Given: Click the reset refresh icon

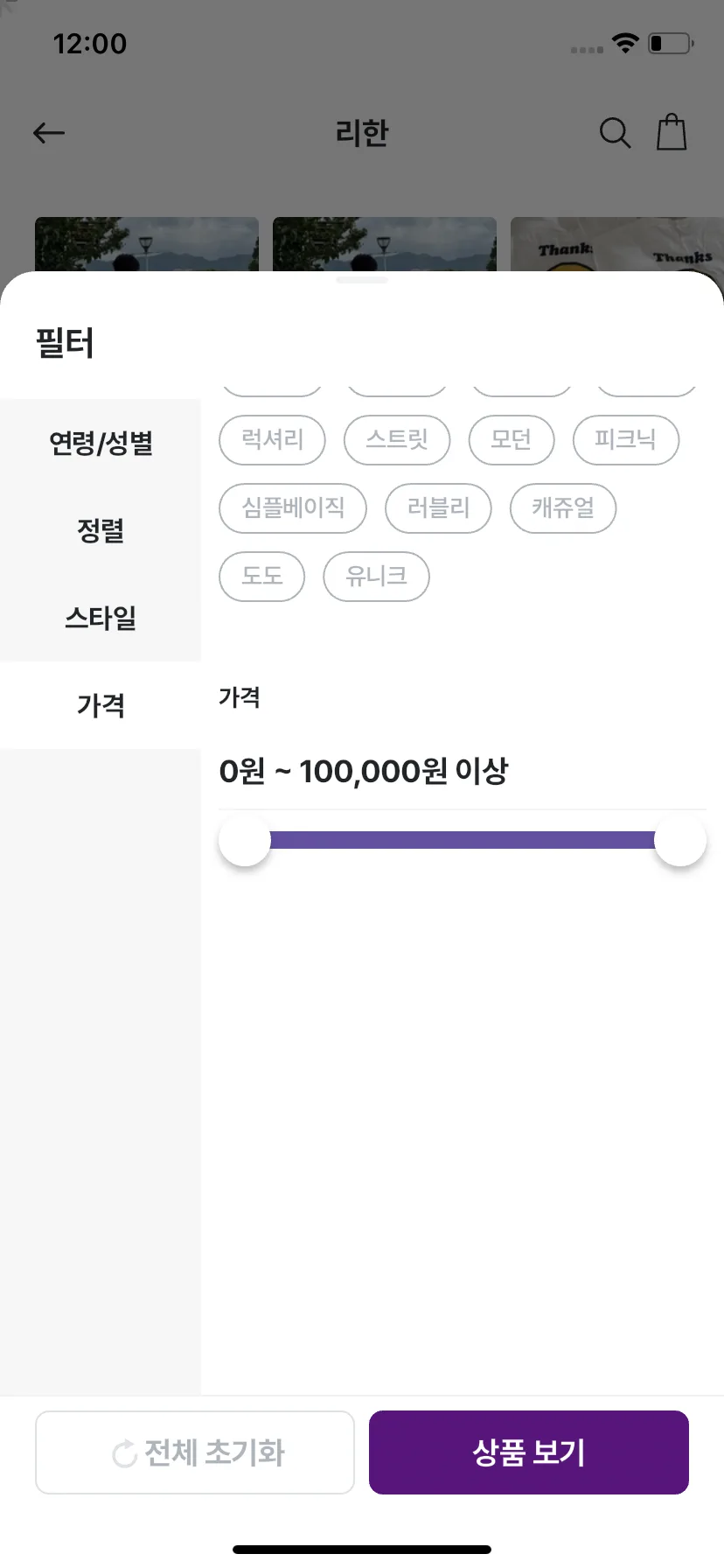Looking at the screenshot, I should tap(125, 1453).
